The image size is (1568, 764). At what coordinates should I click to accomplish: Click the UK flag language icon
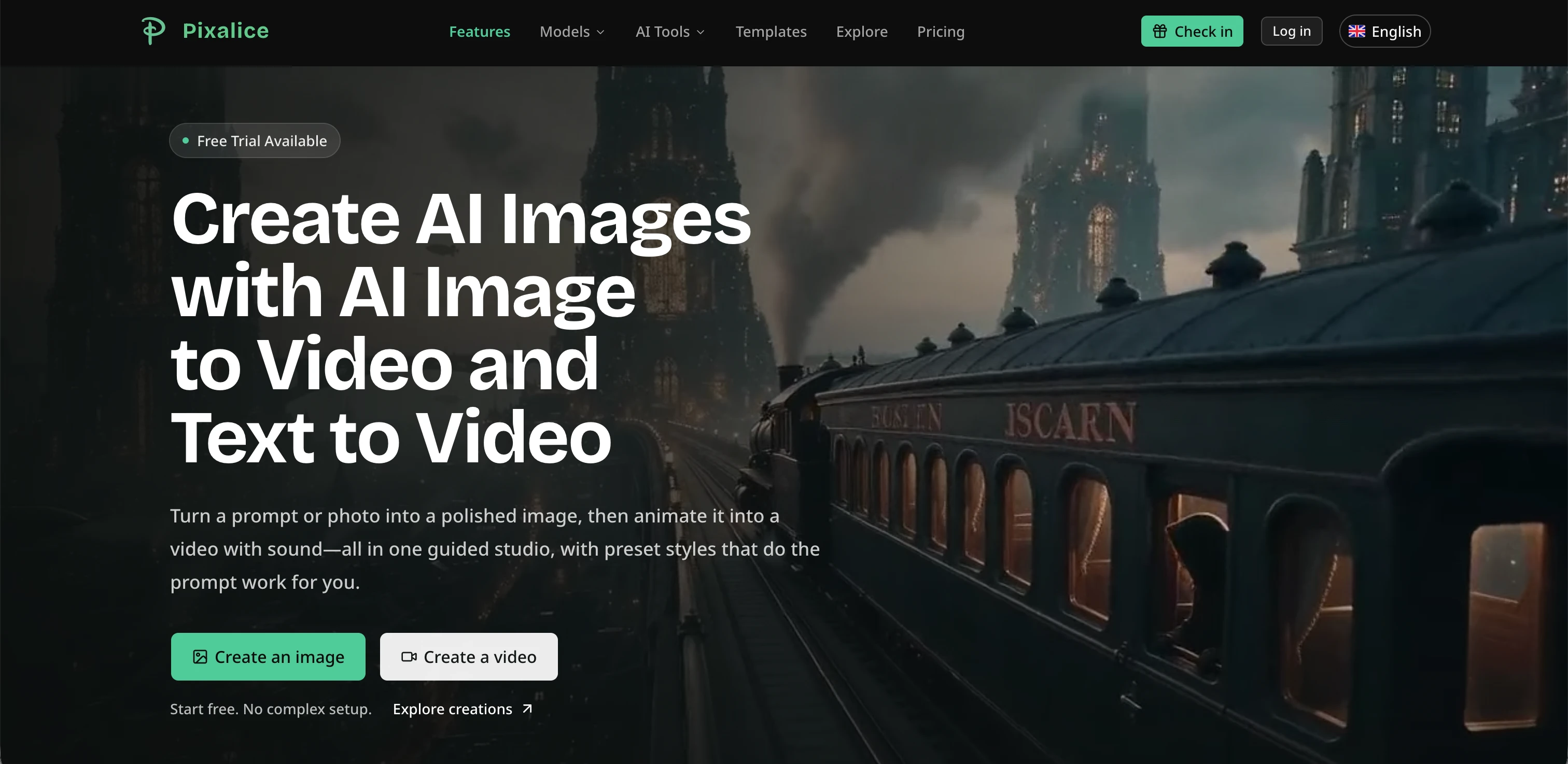pos(1356,31)
